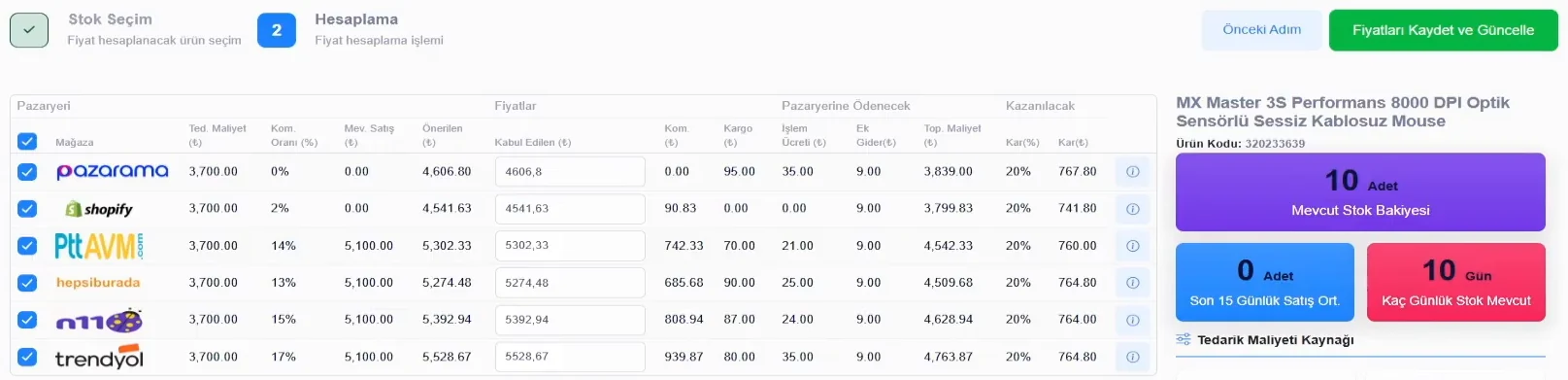Click the hepsiburada marketplace logo
Screen dimensions: 1568x380
[x=98, y=283]
